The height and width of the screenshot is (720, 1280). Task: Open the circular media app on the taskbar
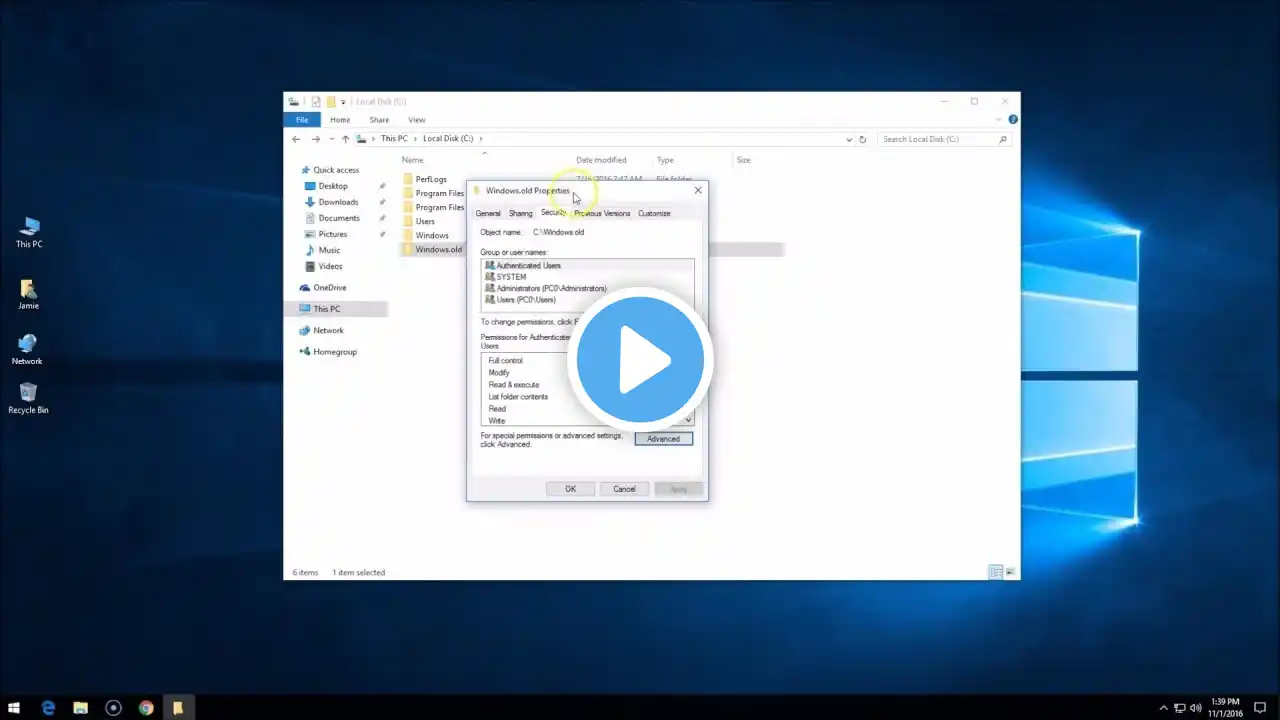[x=113, y=708]
